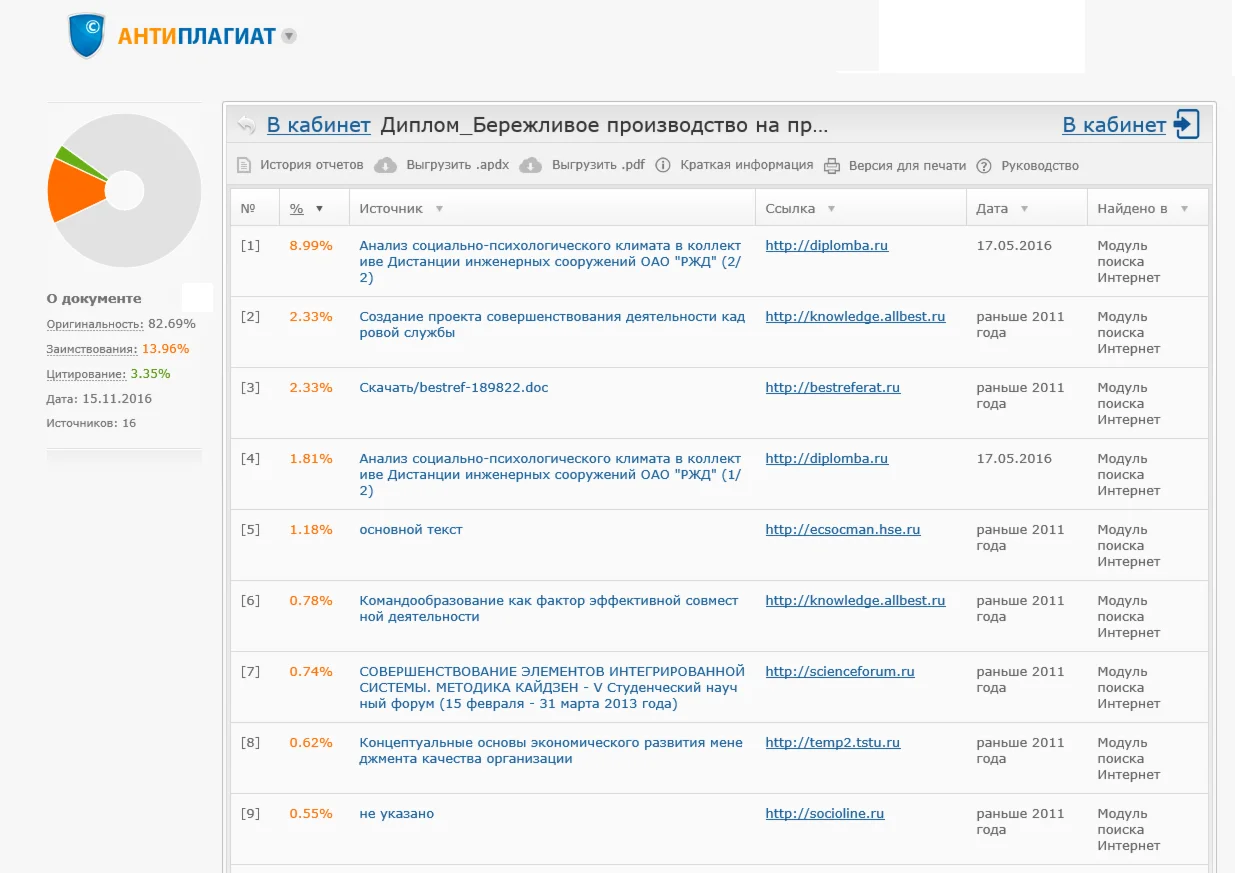Sort by percent column arrow
Viewport: 1235px width, 873px height.
[319, 209]
